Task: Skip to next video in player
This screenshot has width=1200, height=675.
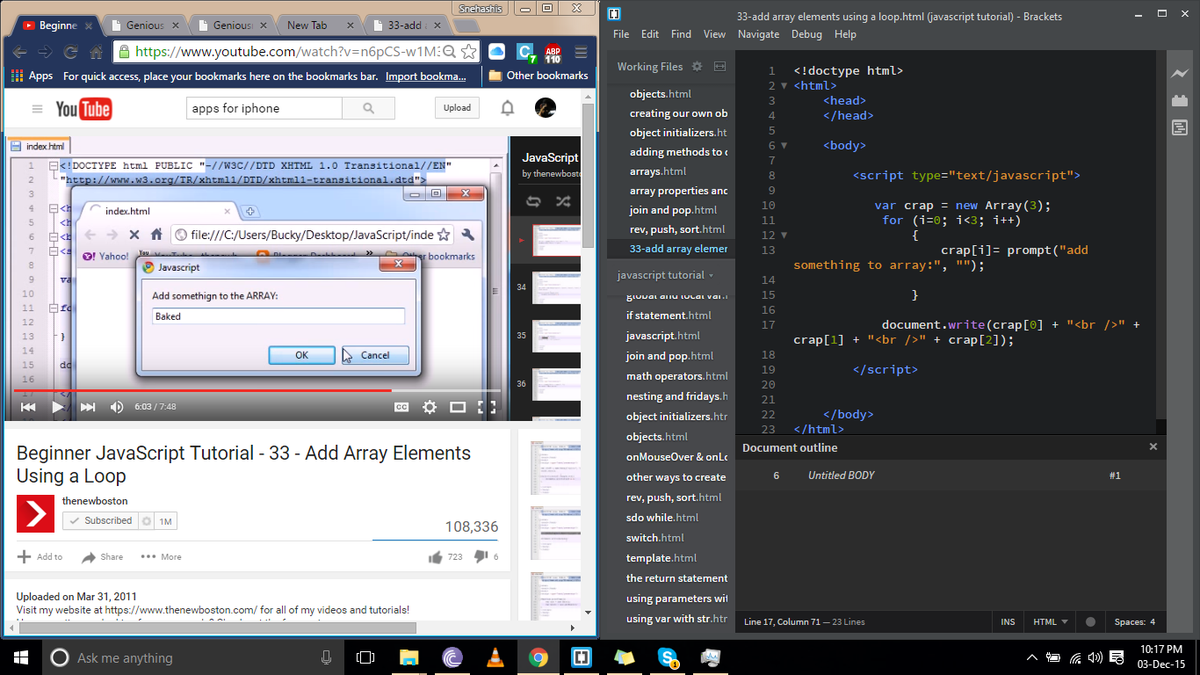Action: (x=87, y=407)
